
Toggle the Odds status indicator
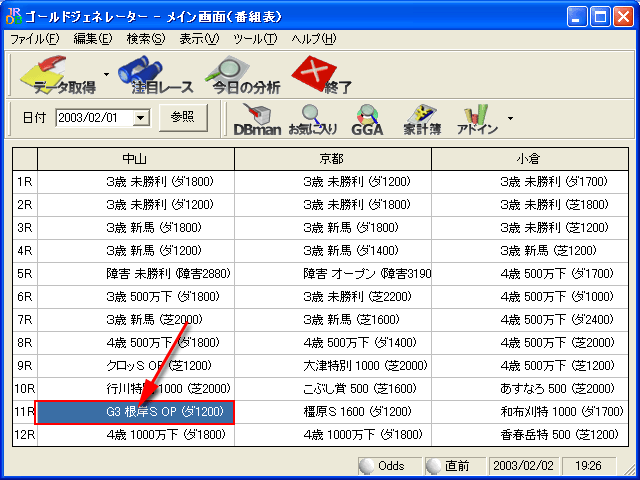(x=385, y=466)
